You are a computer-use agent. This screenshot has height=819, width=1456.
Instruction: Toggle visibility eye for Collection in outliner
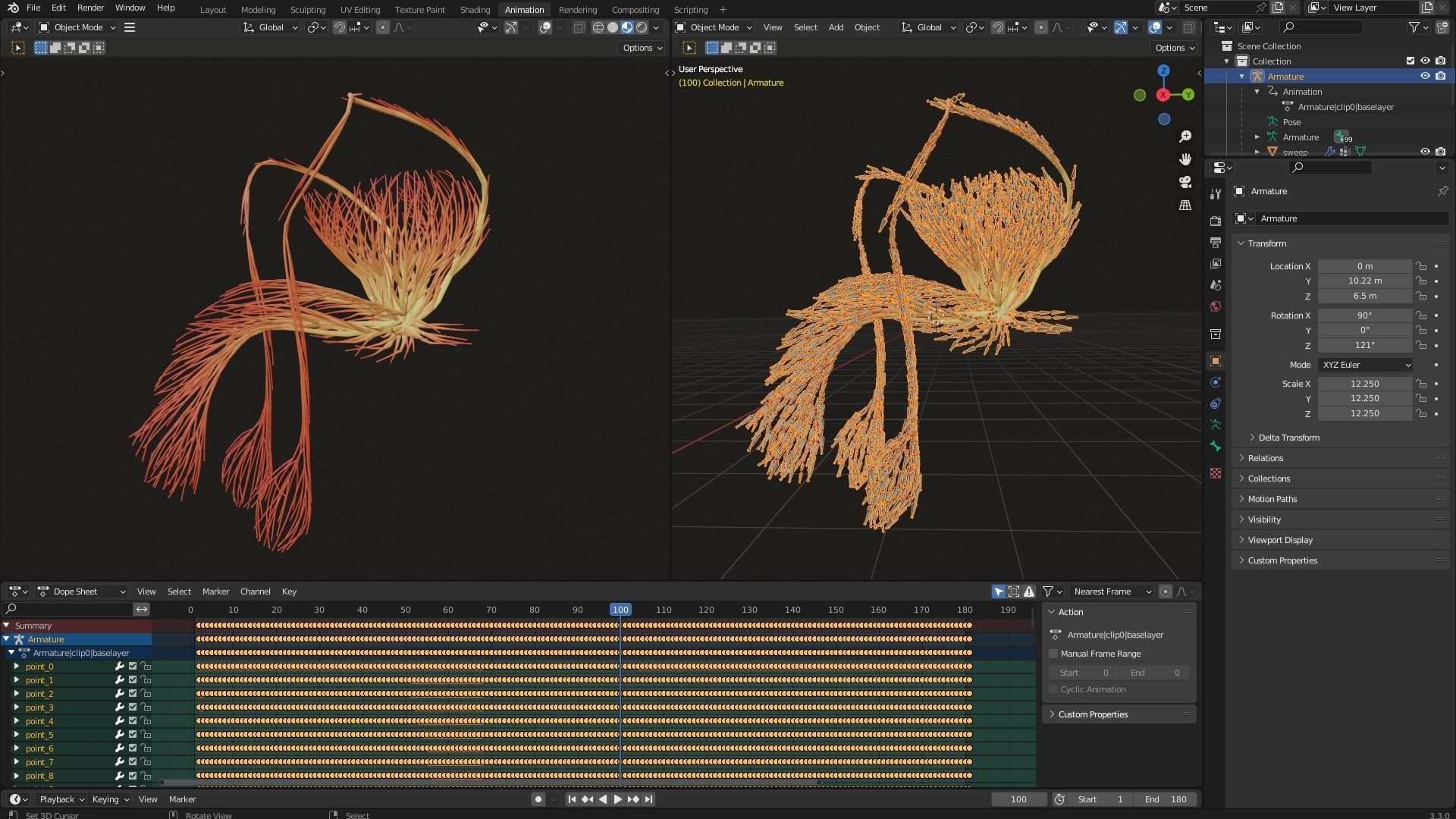(x=1425, y=61)
